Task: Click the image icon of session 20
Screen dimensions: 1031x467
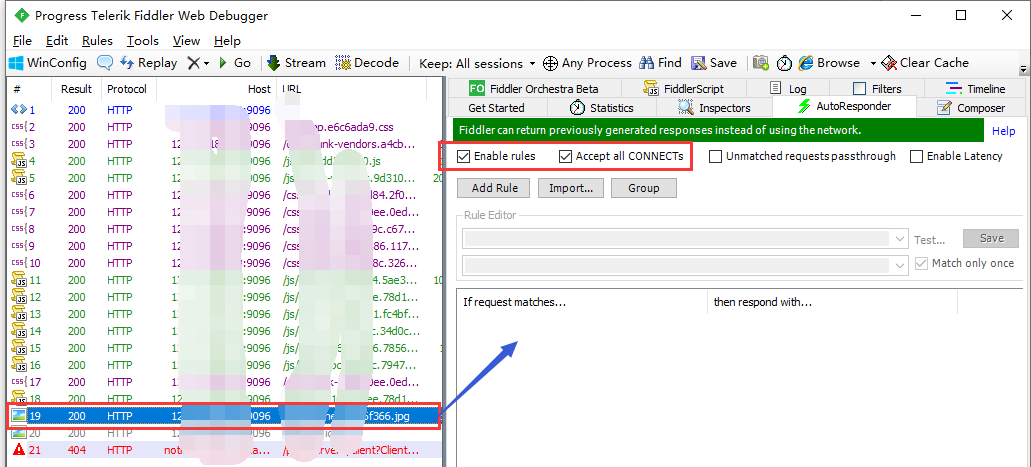Action: pos(18,433)
